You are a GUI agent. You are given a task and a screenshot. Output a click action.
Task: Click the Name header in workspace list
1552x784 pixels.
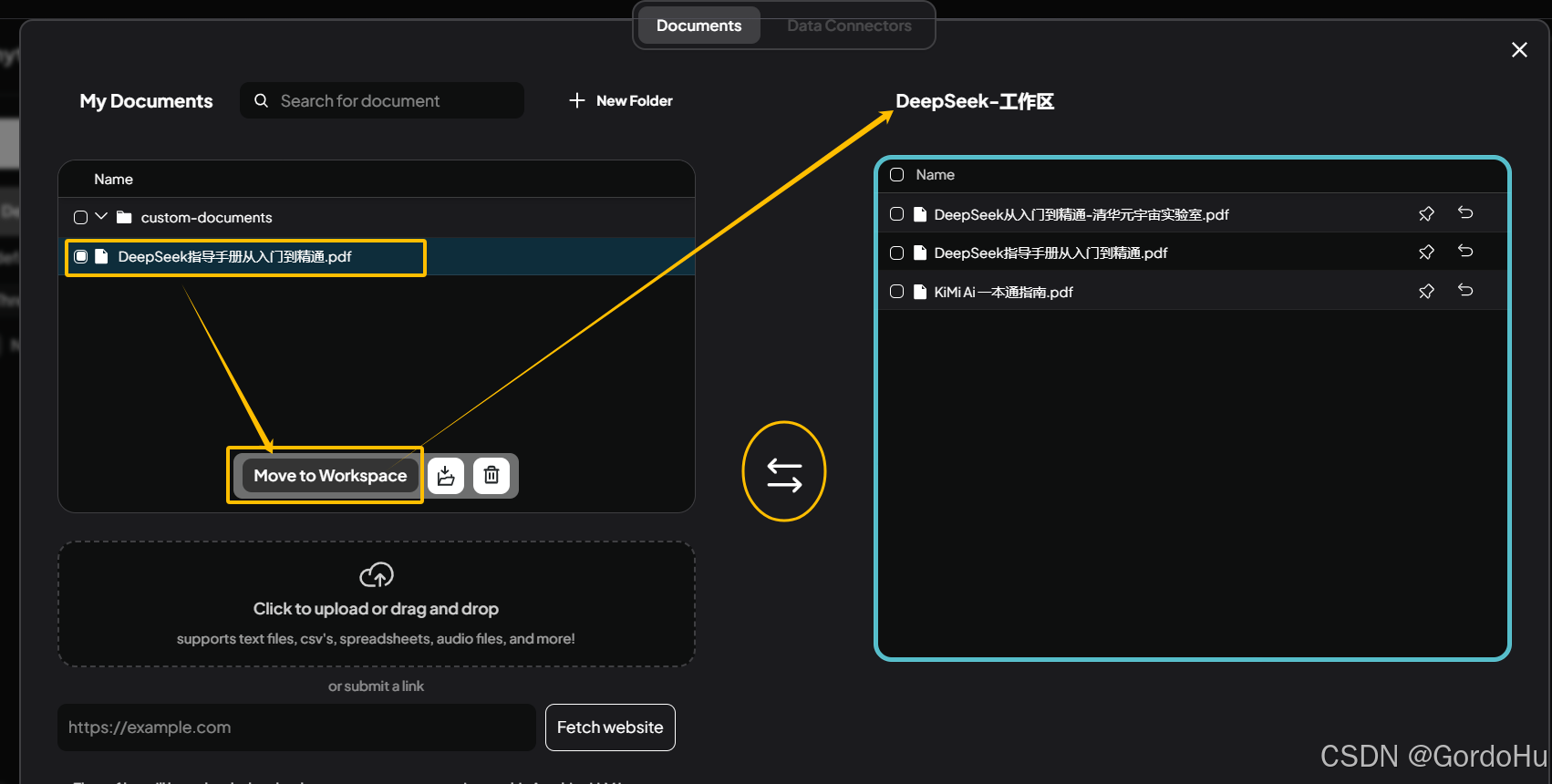[x=936, y=175]
